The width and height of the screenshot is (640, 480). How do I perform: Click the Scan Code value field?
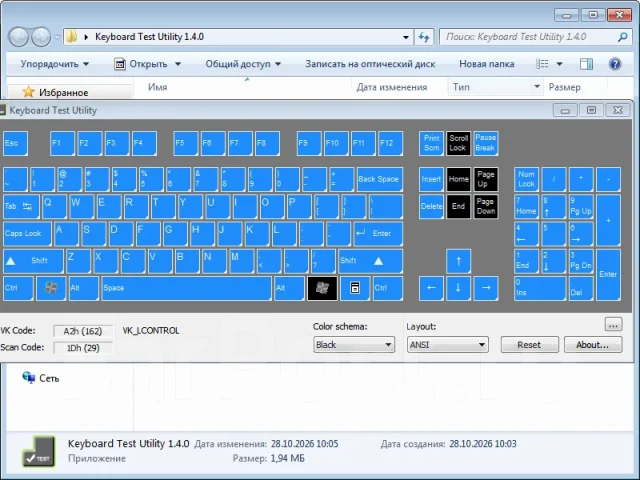pos(83,348)
